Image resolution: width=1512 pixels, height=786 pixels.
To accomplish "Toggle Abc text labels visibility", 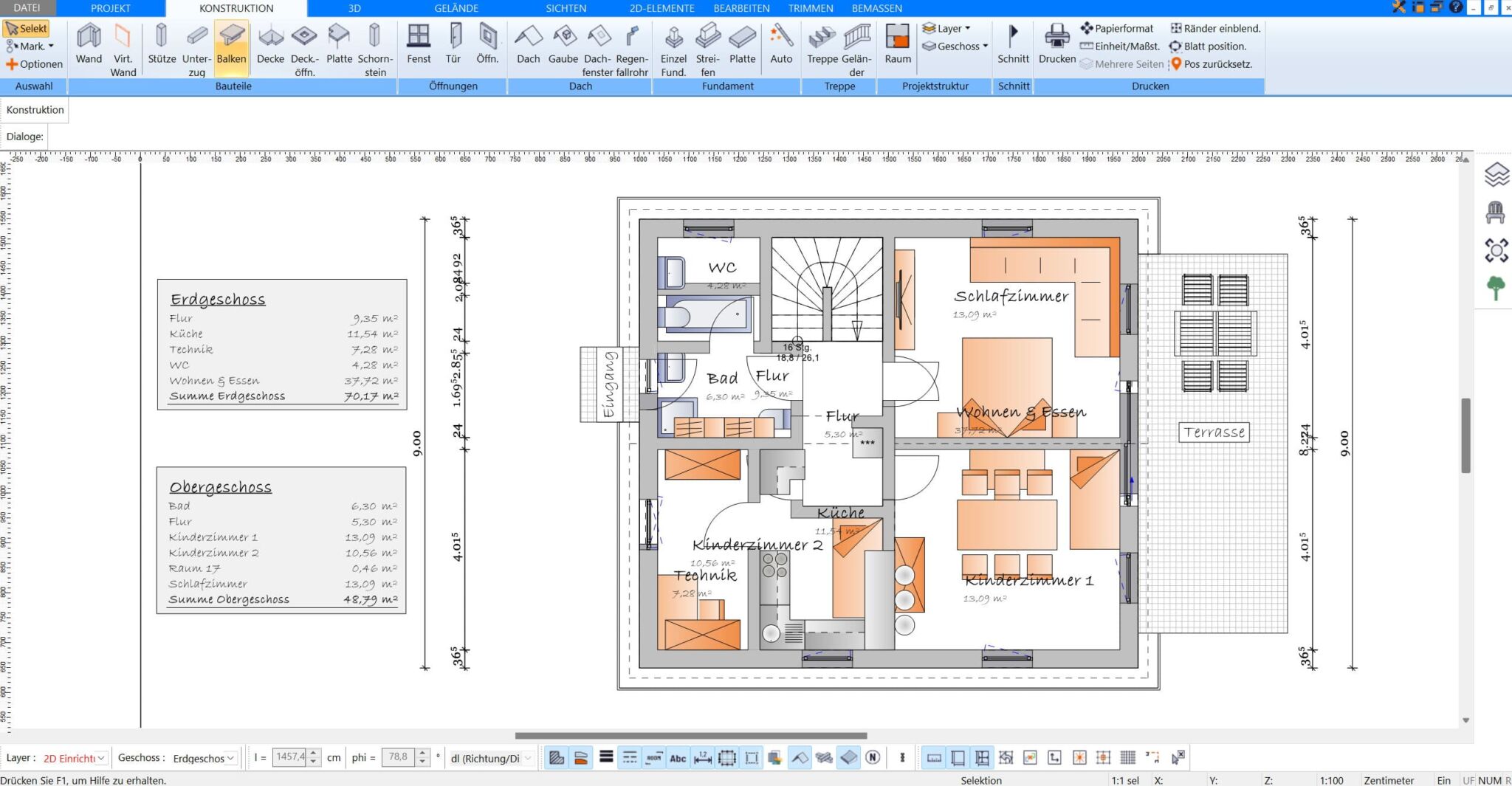I will tap(678, 757).
